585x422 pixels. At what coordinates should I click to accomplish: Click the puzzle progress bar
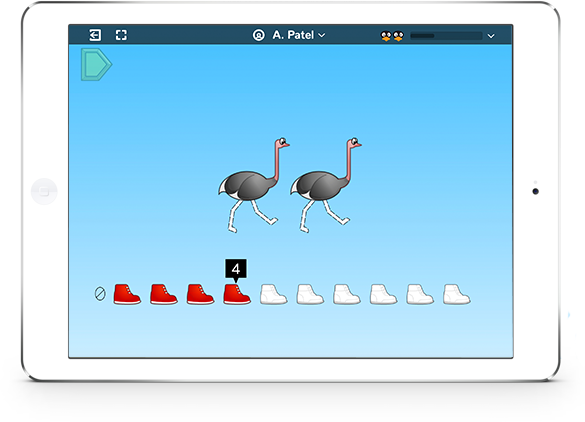click(446, 36)
